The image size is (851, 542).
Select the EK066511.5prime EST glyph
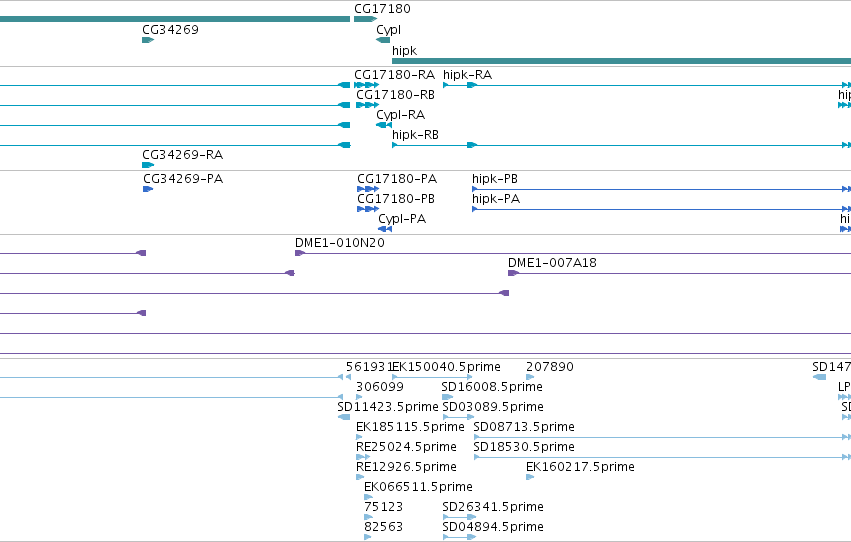click(x=368, y=497)
